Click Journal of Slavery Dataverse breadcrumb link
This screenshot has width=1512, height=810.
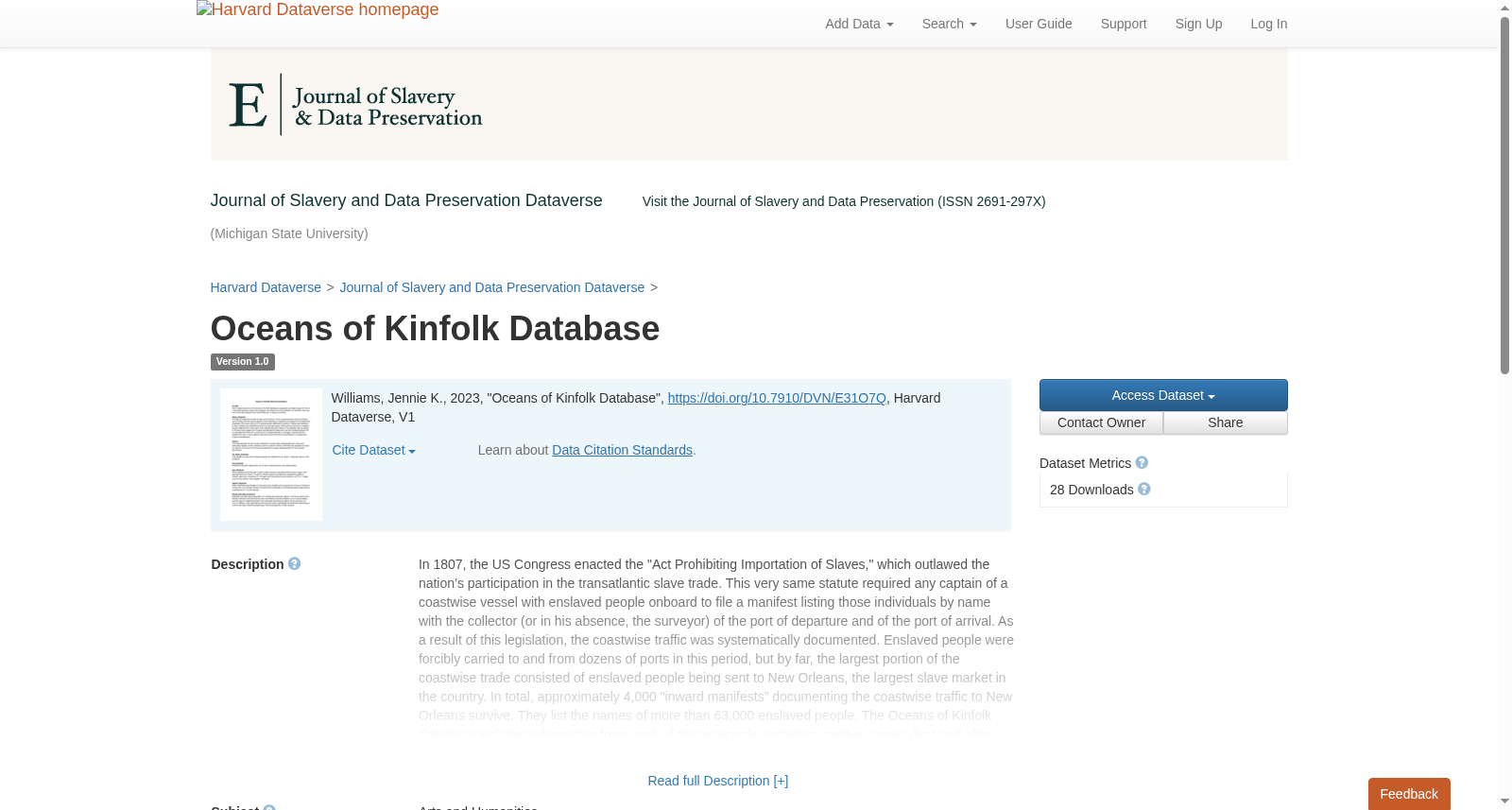coord(491,287)
